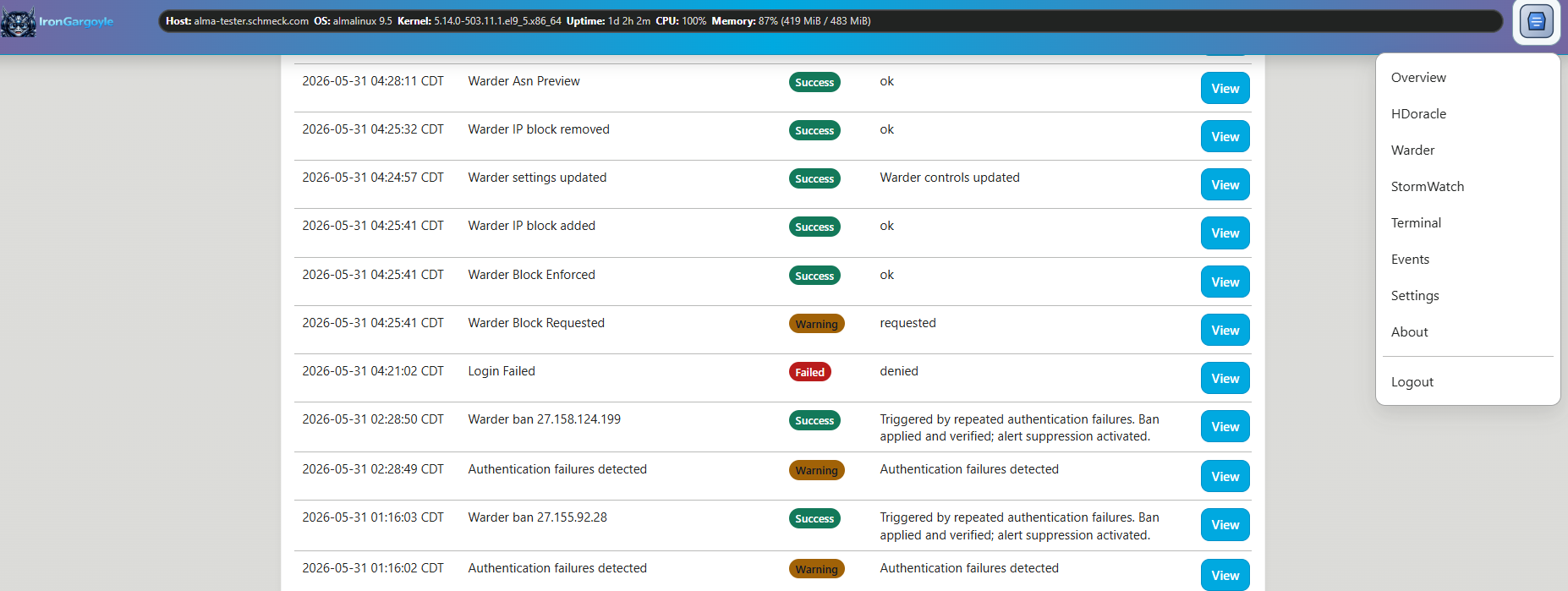Image resolution: width=1568 pixels, height=591 pixels.
Task: Click the IronGargoyle logo icon
Action: [18, 21]
